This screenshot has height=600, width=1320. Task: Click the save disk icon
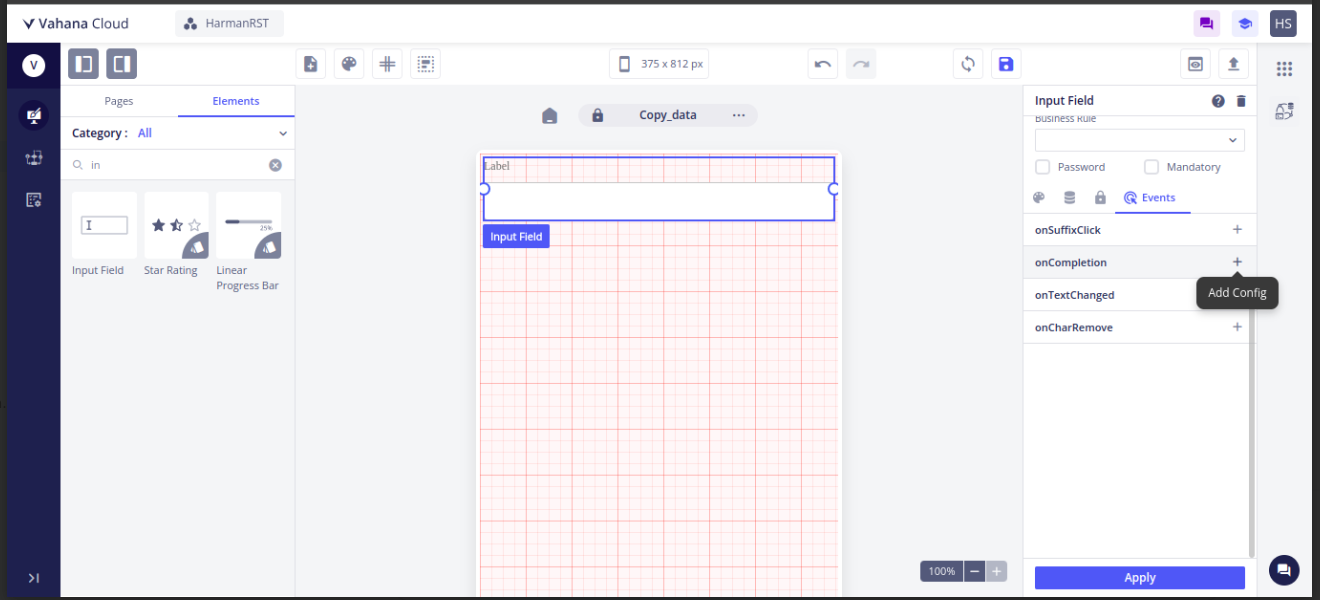tap(1006, 64)
